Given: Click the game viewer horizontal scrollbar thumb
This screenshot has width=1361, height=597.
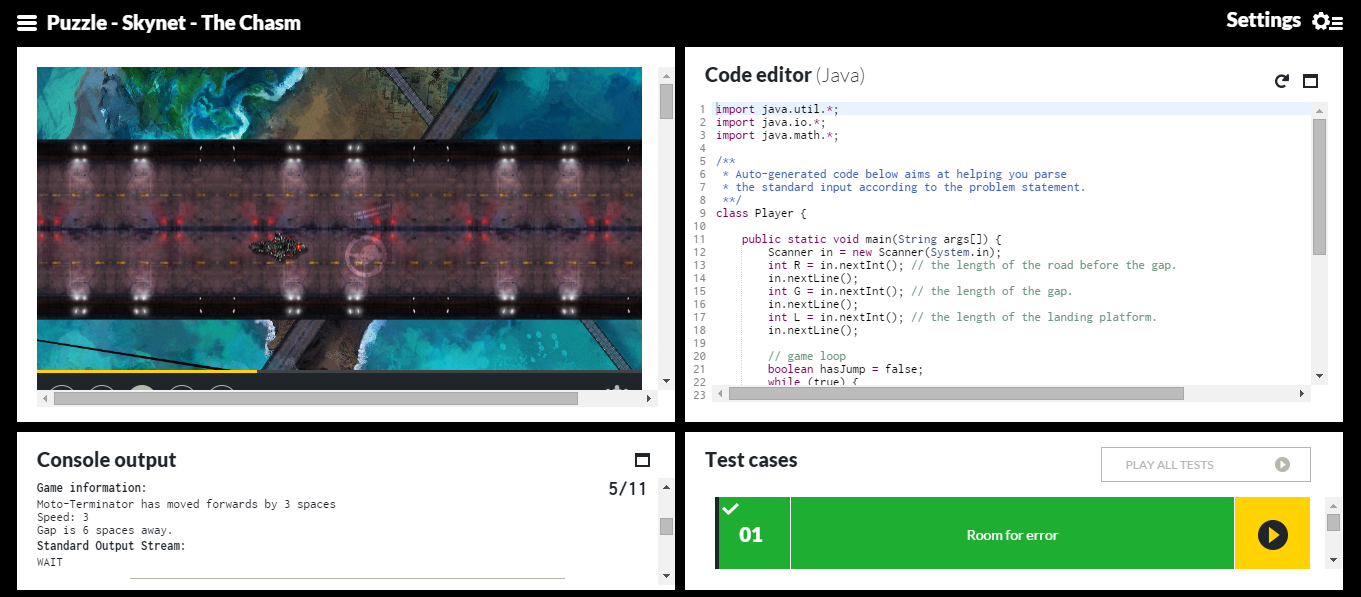Looking at the screenshot, I should [316, 398].
